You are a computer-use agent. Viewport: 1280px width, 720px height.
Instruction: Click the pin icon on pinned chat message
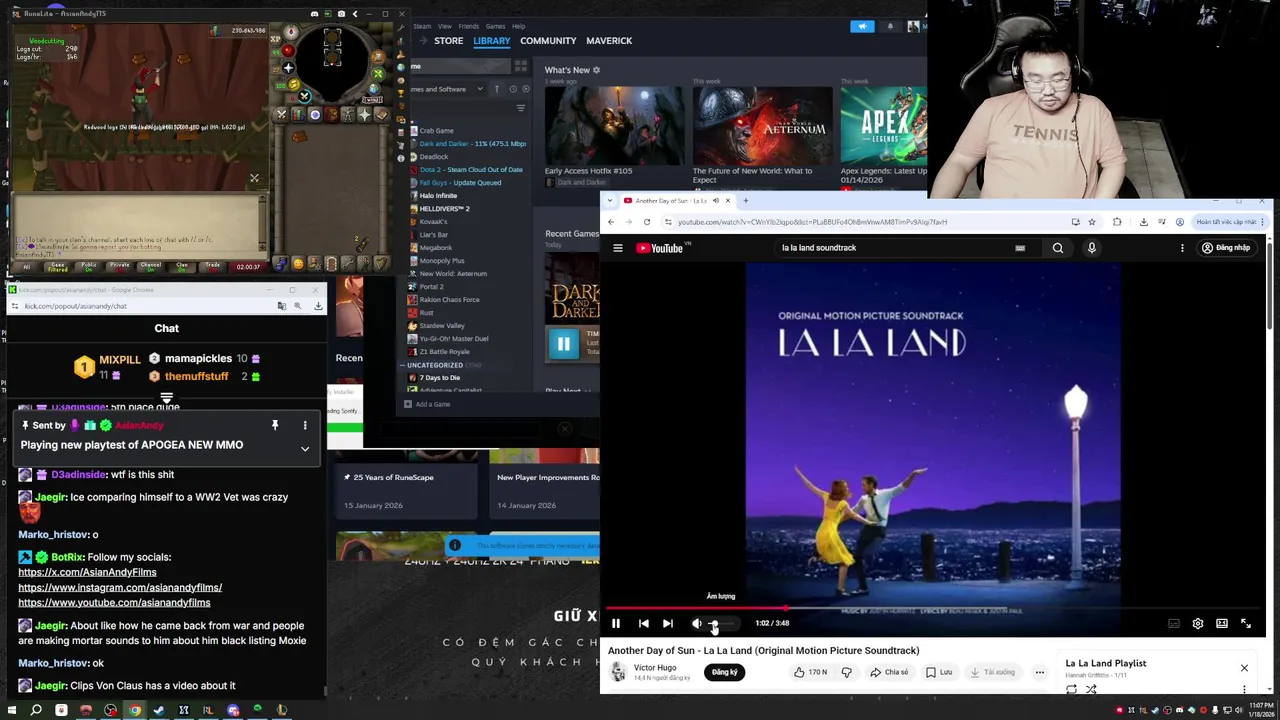tap(275, 426)
